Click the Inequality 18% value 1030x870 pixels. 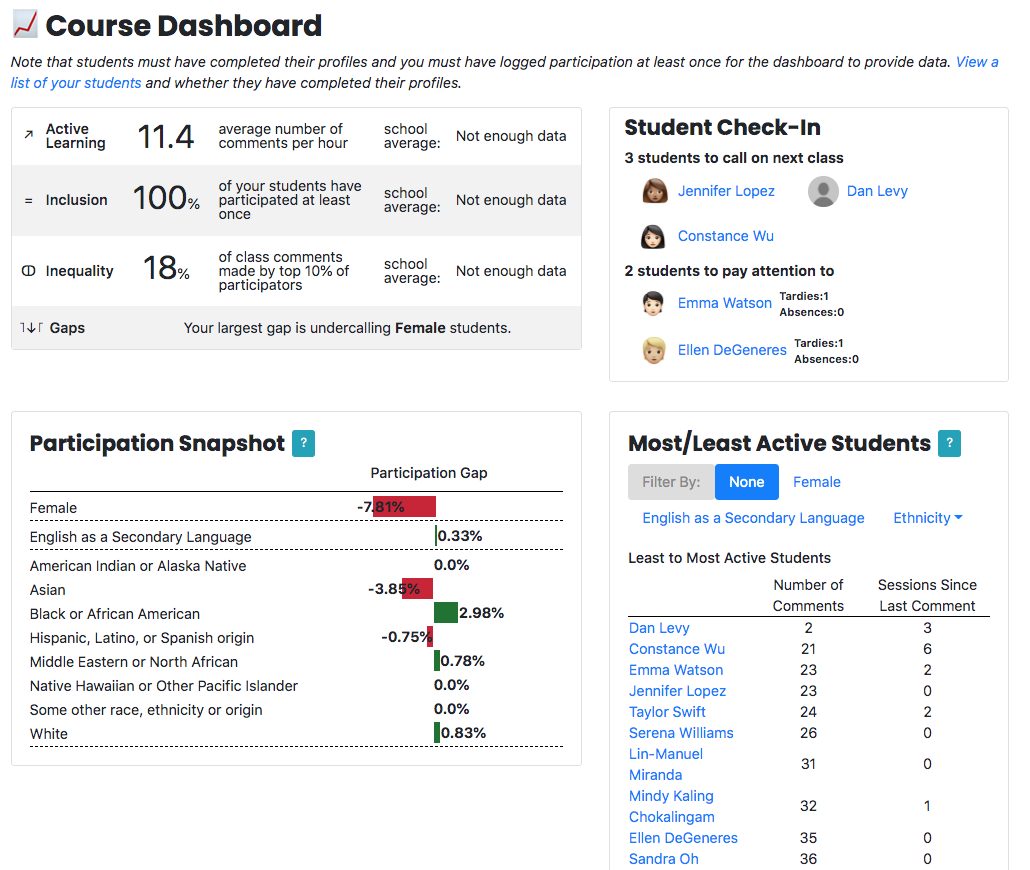click(x=166, y=268)
